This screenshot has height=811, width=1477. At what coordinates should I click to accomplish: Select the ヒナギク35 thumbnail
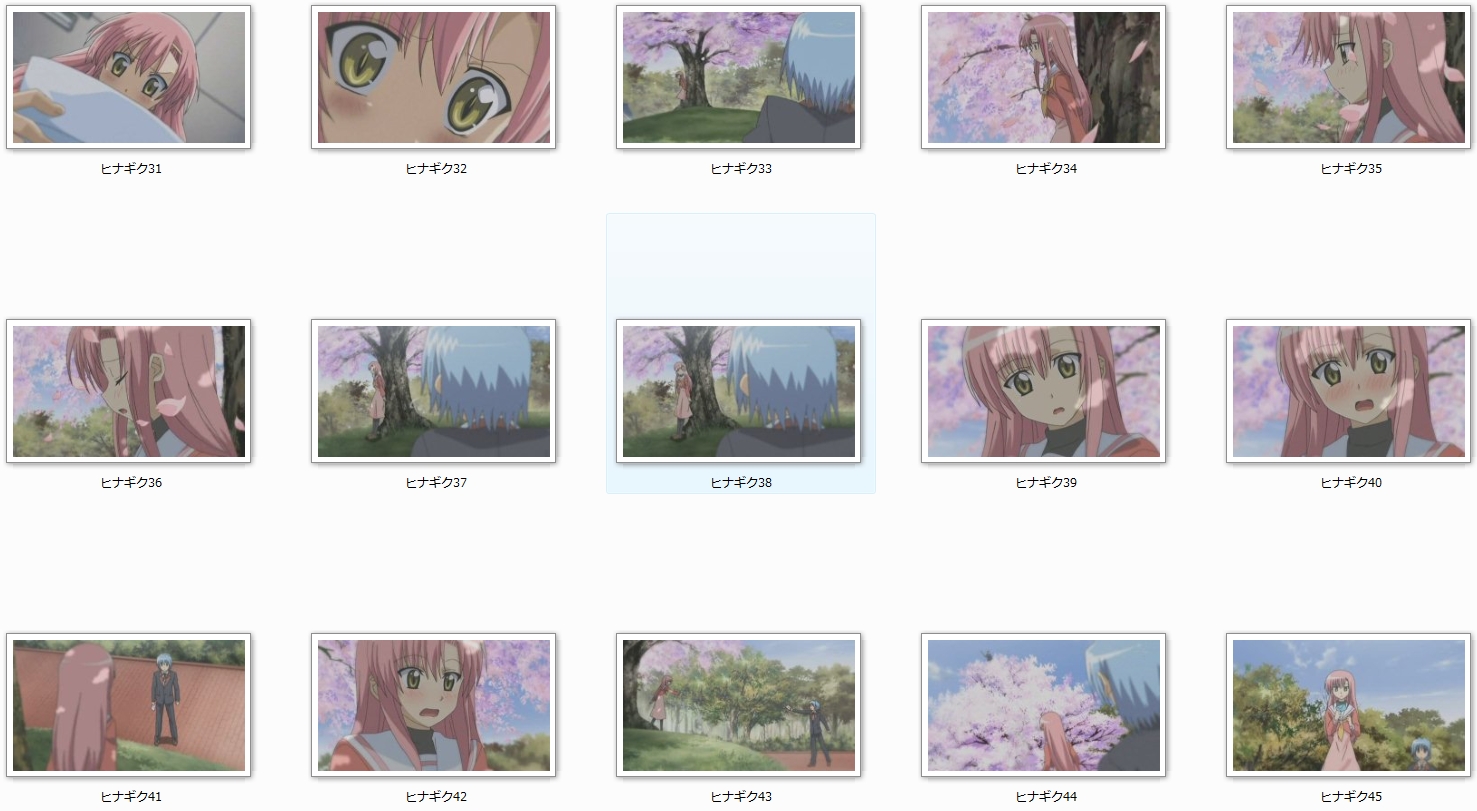coord(1349,78)
